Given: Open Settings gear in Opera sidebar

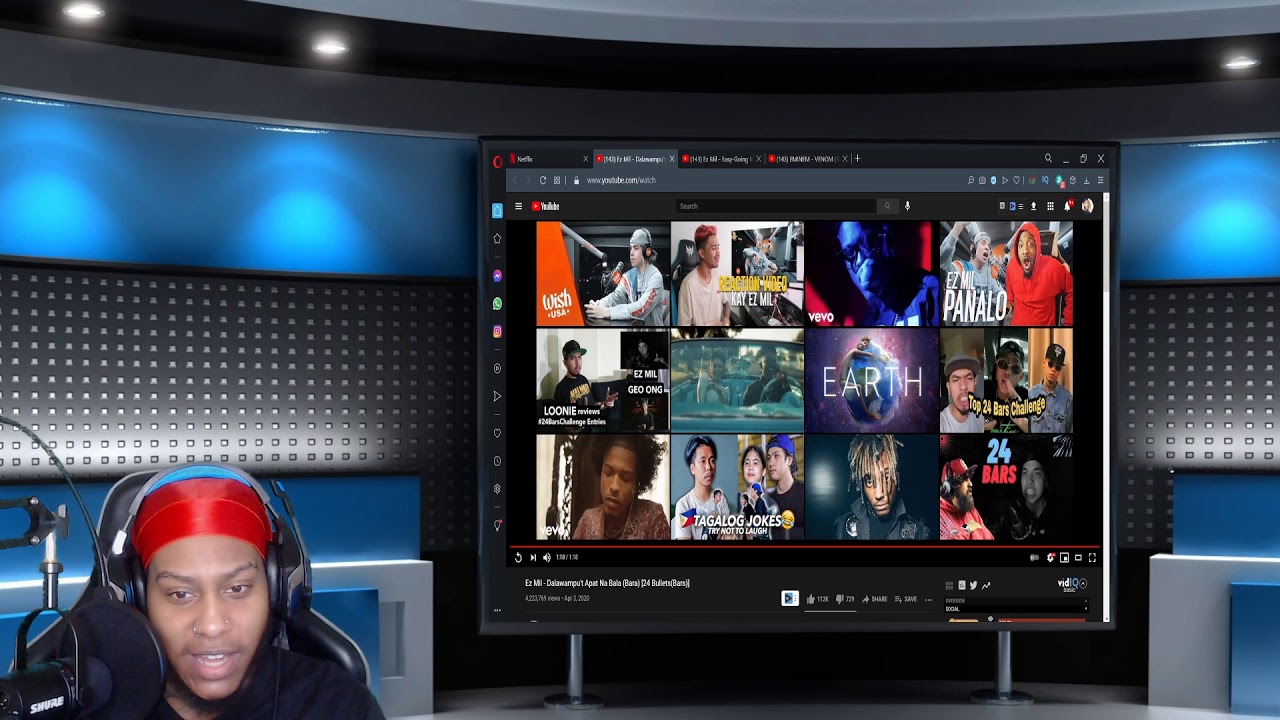Looking at the screenshot, I should point(497,489).
